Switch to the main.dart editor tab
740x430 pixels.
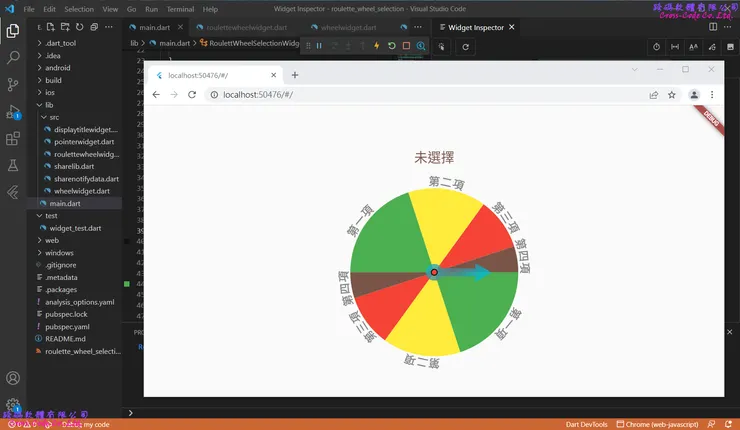154,27
